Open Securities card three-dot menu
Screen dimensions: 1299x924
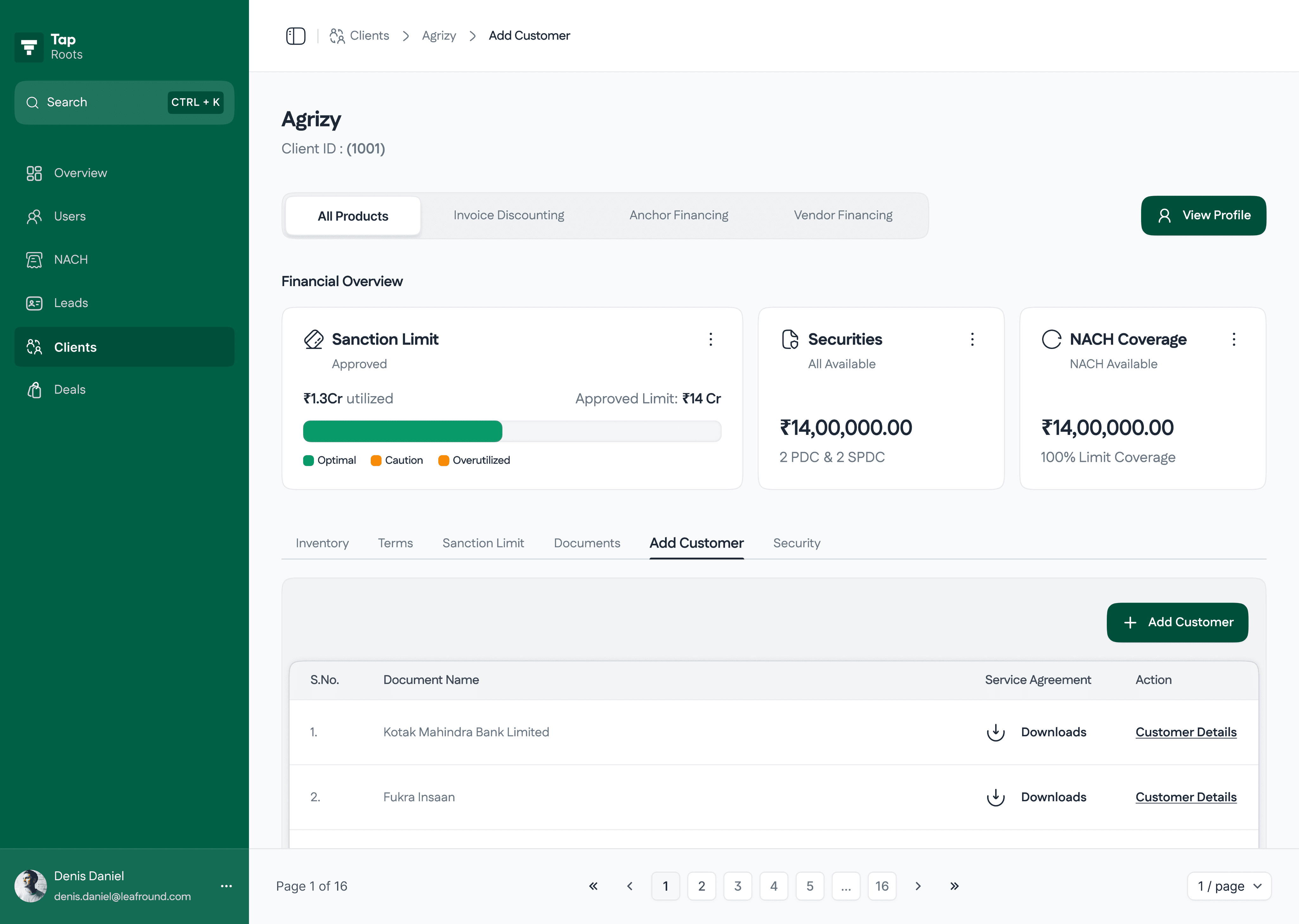point(972,340)
